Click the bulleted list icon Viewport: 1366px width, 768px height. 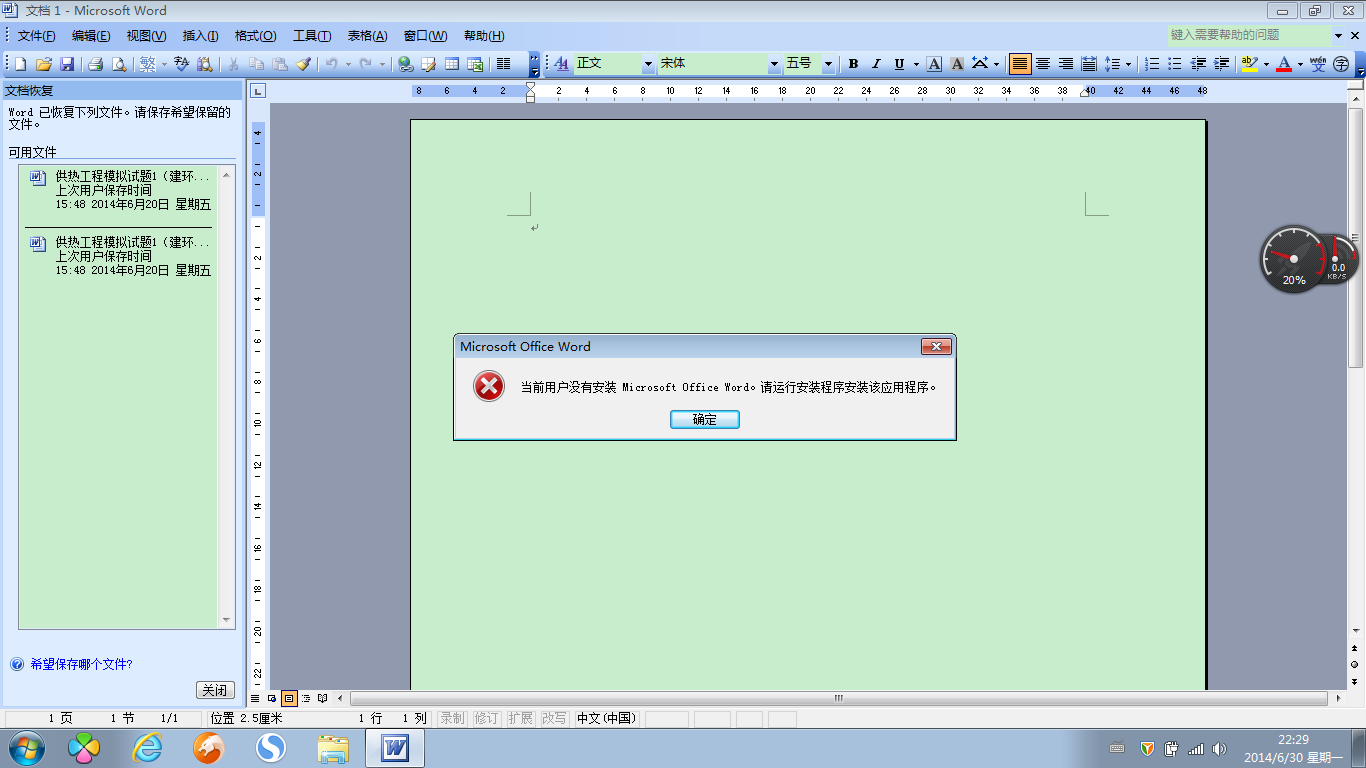click(x=1175, y=64)
